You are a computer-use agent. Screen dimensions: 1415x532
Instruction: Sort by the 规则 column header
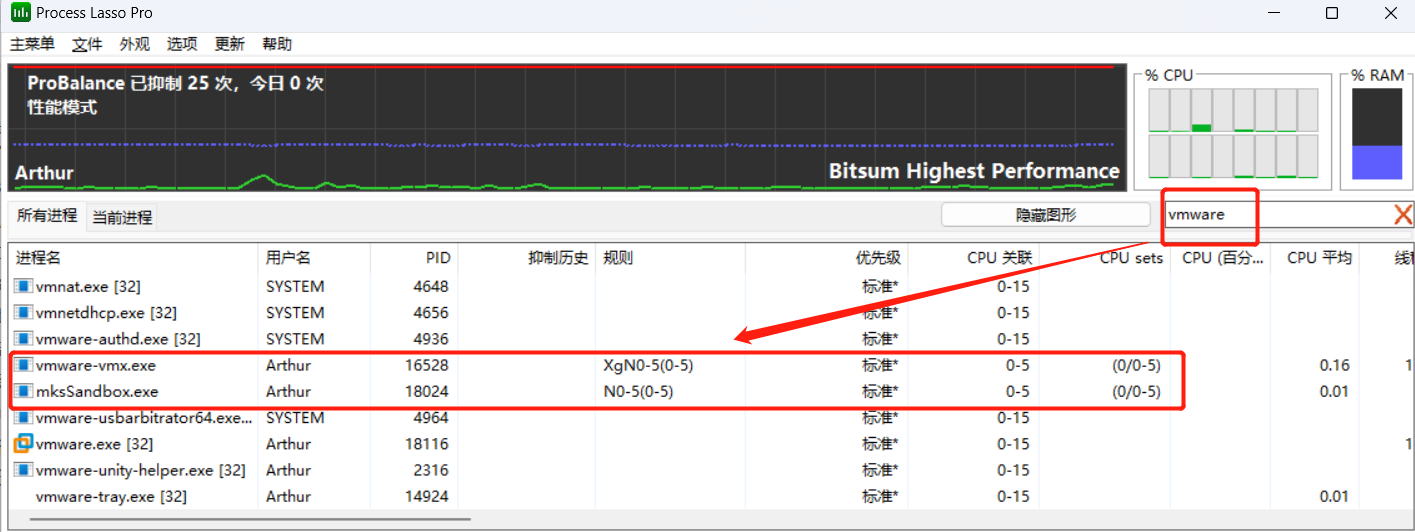click(671, 258)
